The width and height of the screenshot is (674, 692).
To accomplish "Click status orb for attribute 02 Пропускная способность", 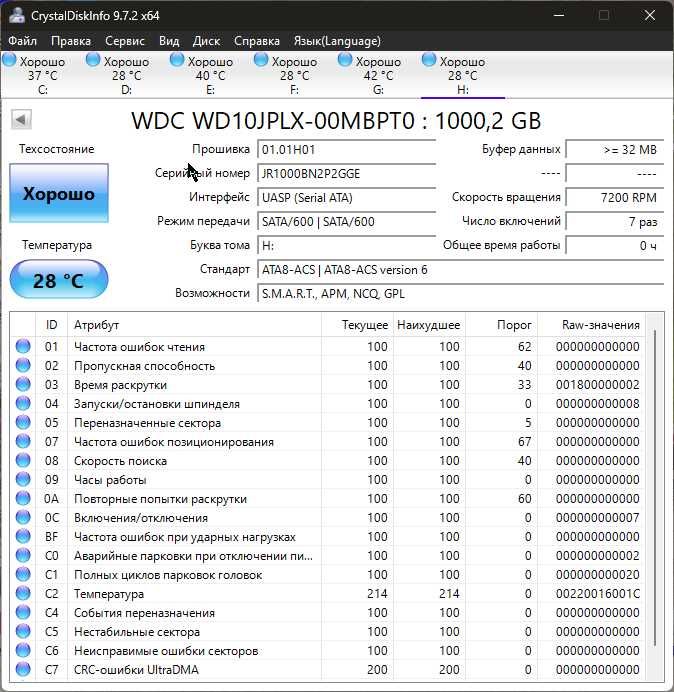I will [23, 365].
